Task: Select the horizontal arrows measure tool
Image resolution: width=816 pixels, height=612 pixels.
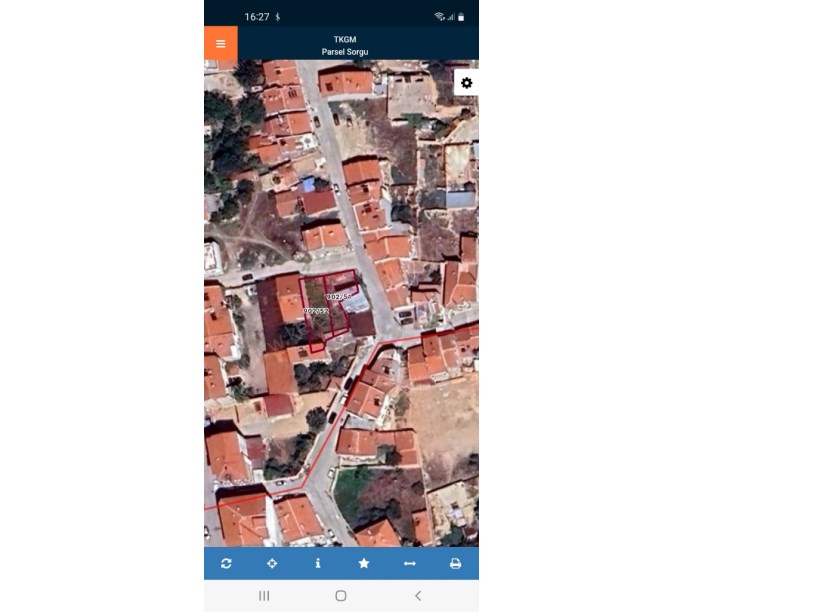Action: (409, 564)
